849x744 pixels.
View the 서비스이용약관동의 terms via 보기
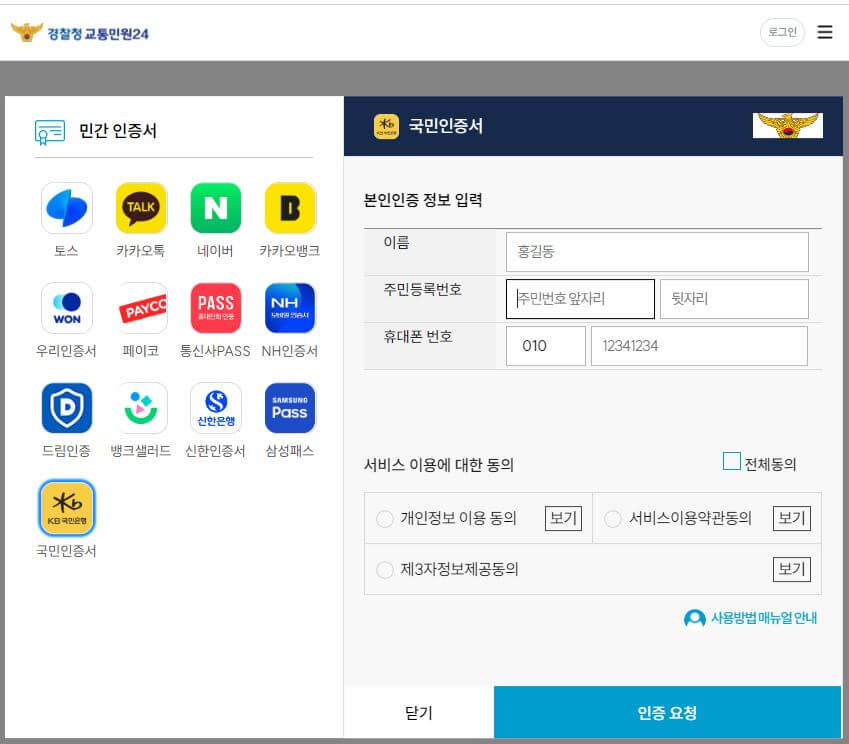click(792, 518)
